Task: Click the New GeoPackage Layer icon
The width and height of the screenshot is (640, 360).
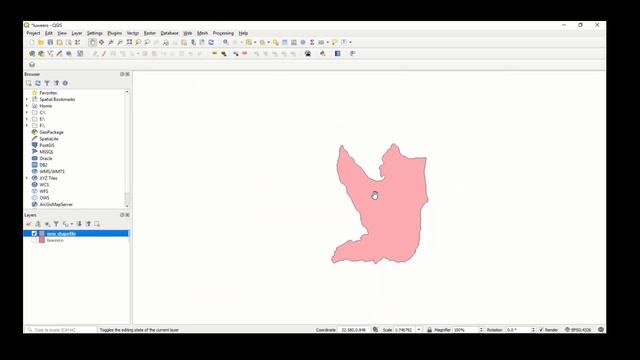Action: pyautogui.click(x=41, y=53)
